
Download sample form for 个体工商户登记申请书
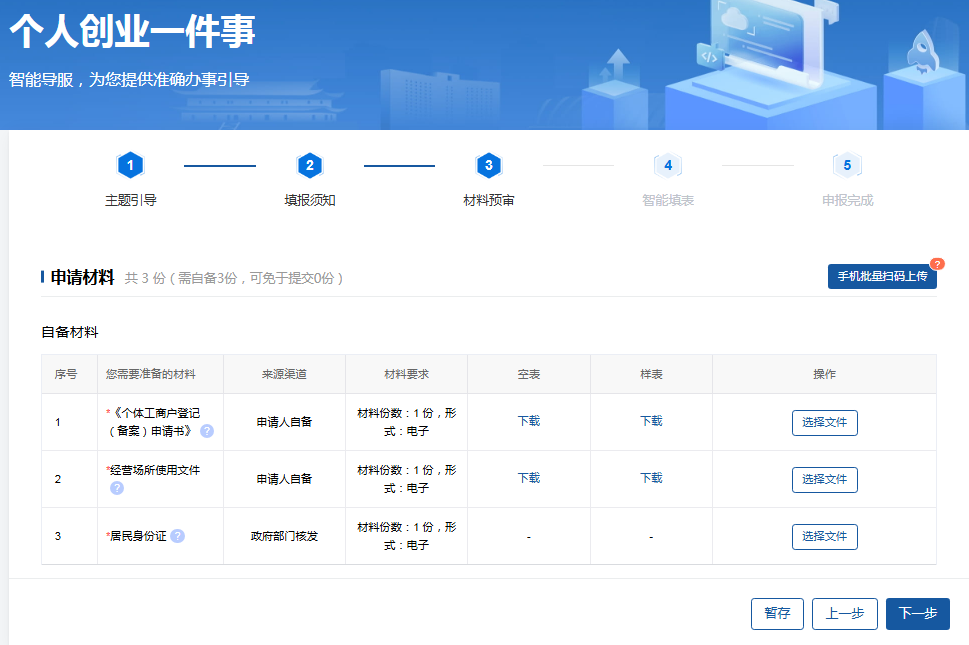coord(651,421)
